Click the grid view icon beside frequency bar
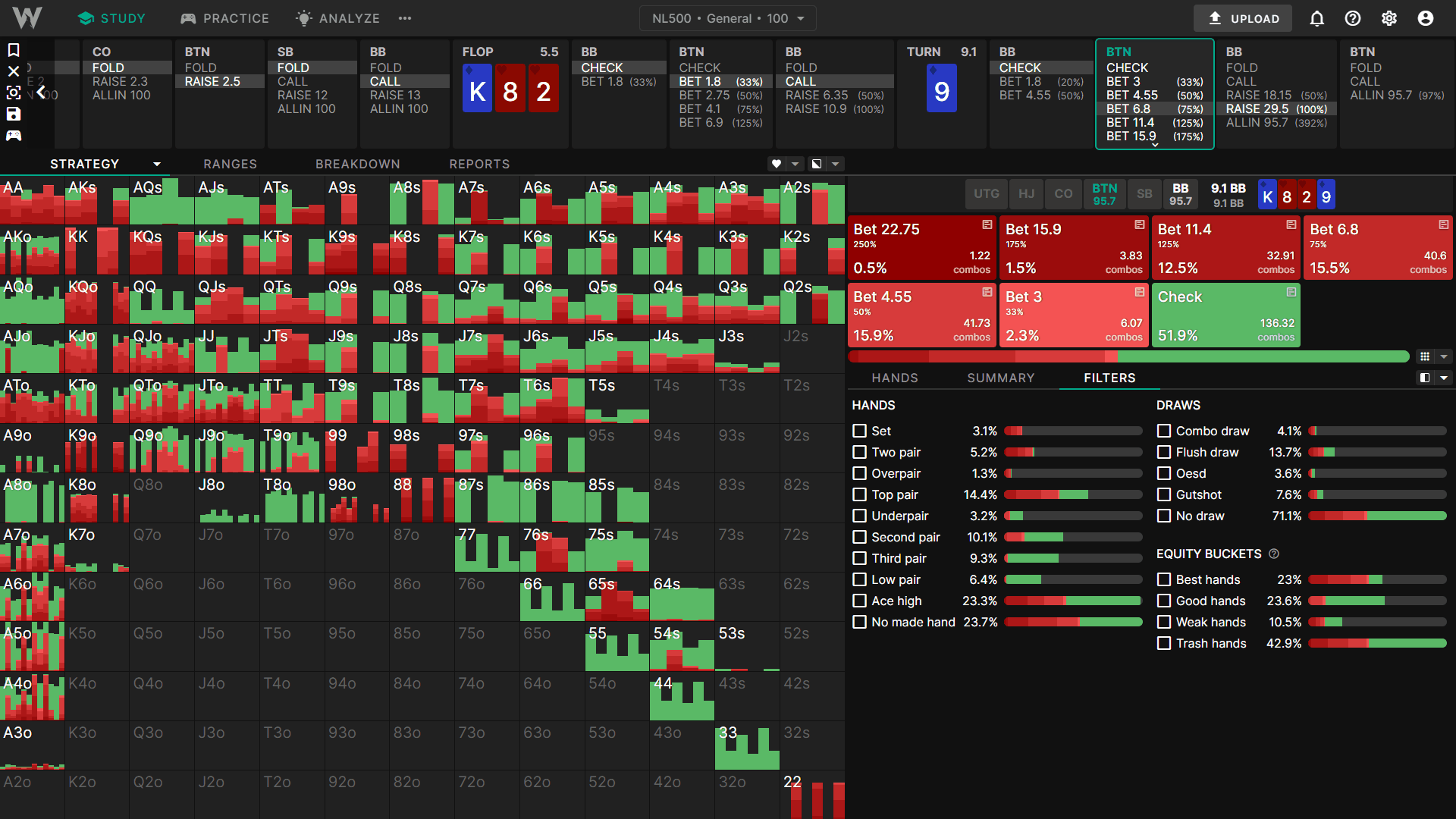Image resolution: width=1456 pixels, height=819 pixels. click(x=1425, y=356)
